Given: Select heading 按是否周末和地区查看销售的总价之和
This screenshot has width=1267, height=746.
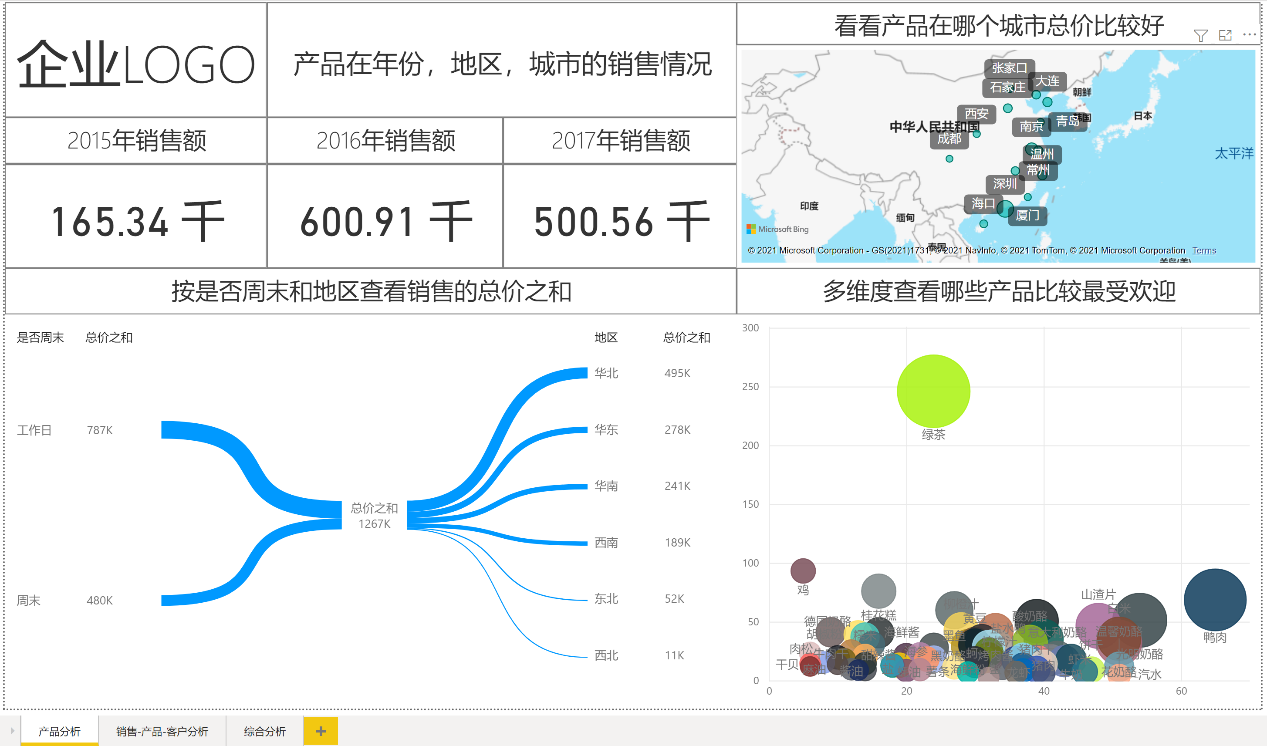Looking at the screenshot, I should tap(371, 291).
